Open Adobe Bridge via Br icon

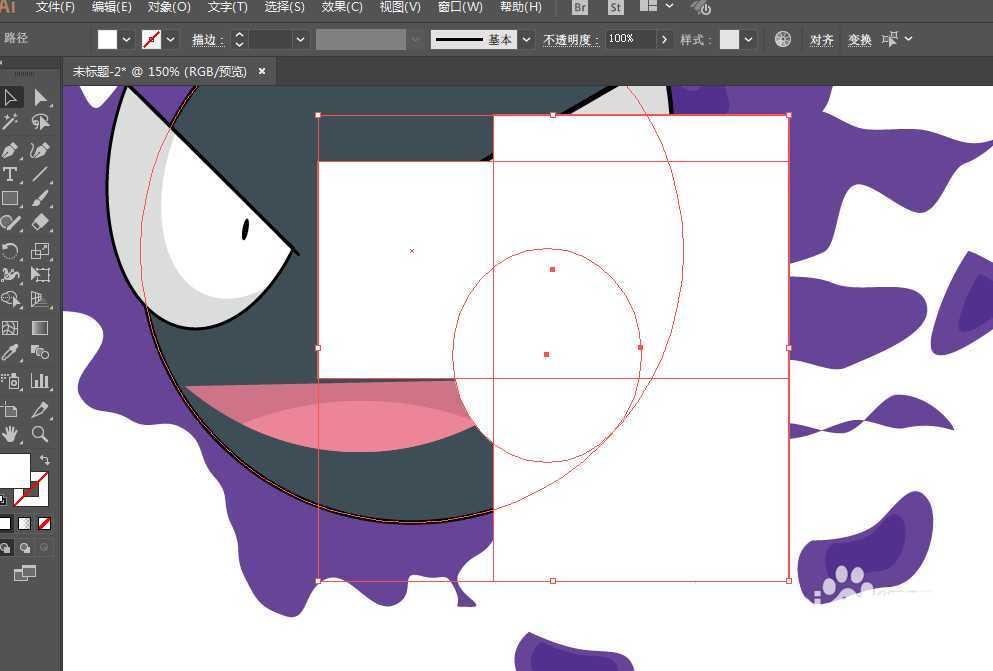580,8
